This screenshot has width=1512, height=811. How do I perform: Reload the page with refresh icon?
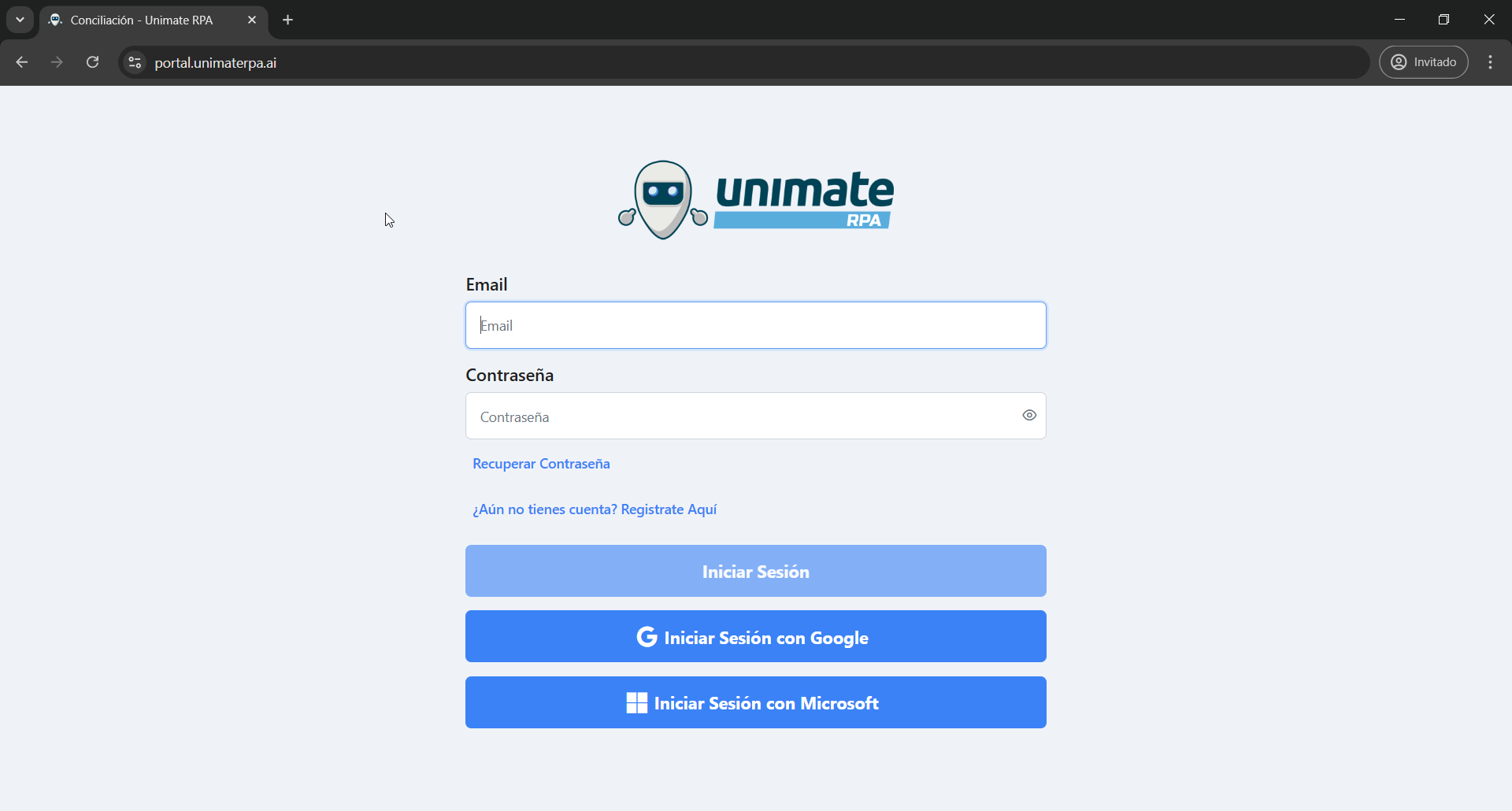point(93,62)
